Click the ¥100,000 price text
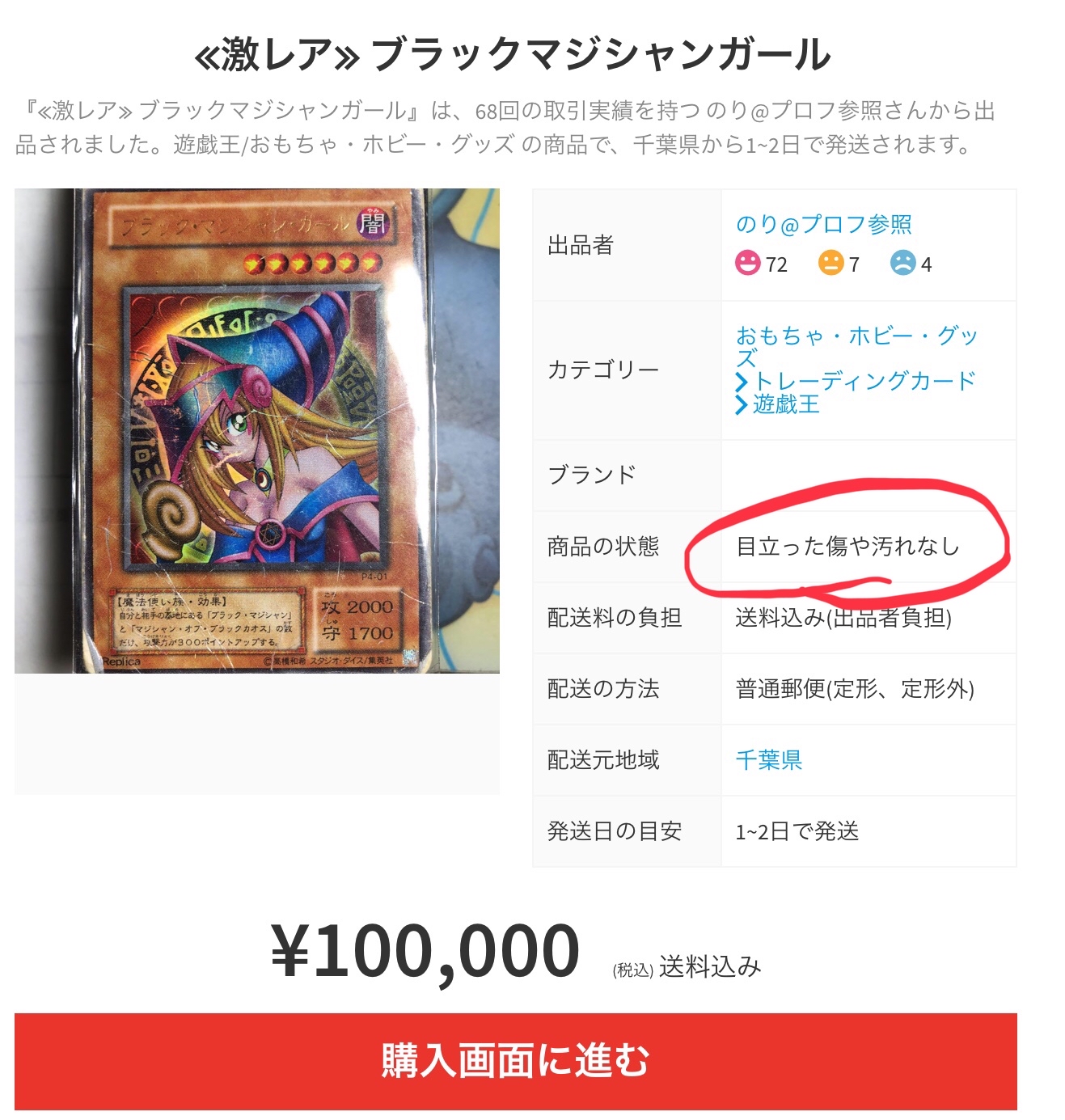Screen dimensions: 1065x1120 point(425,952)
